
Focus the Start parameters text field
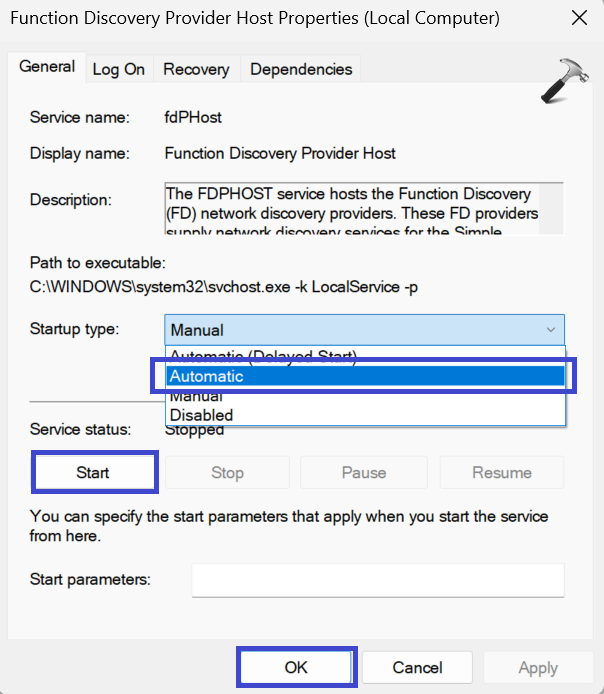coord(377,579)
